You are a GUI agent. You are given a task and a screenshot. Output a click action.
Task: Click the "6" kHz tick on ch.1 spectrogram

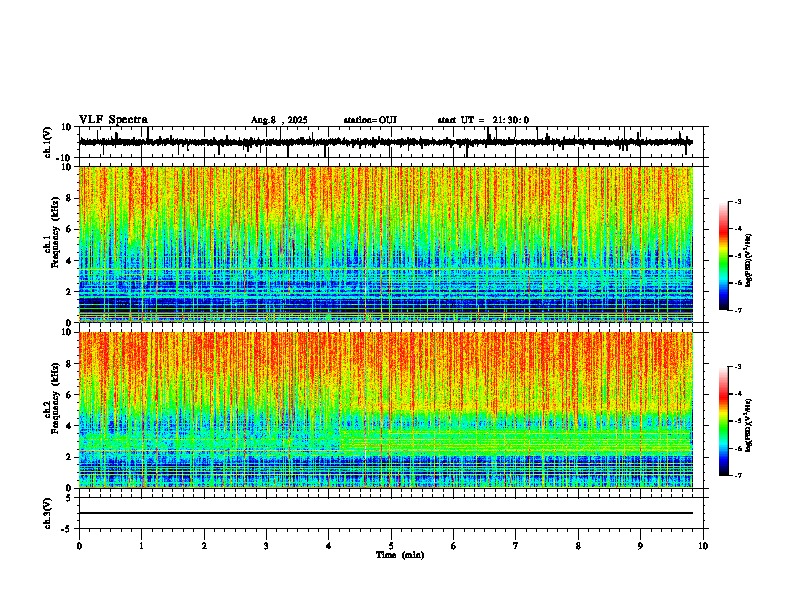point(70,229)
